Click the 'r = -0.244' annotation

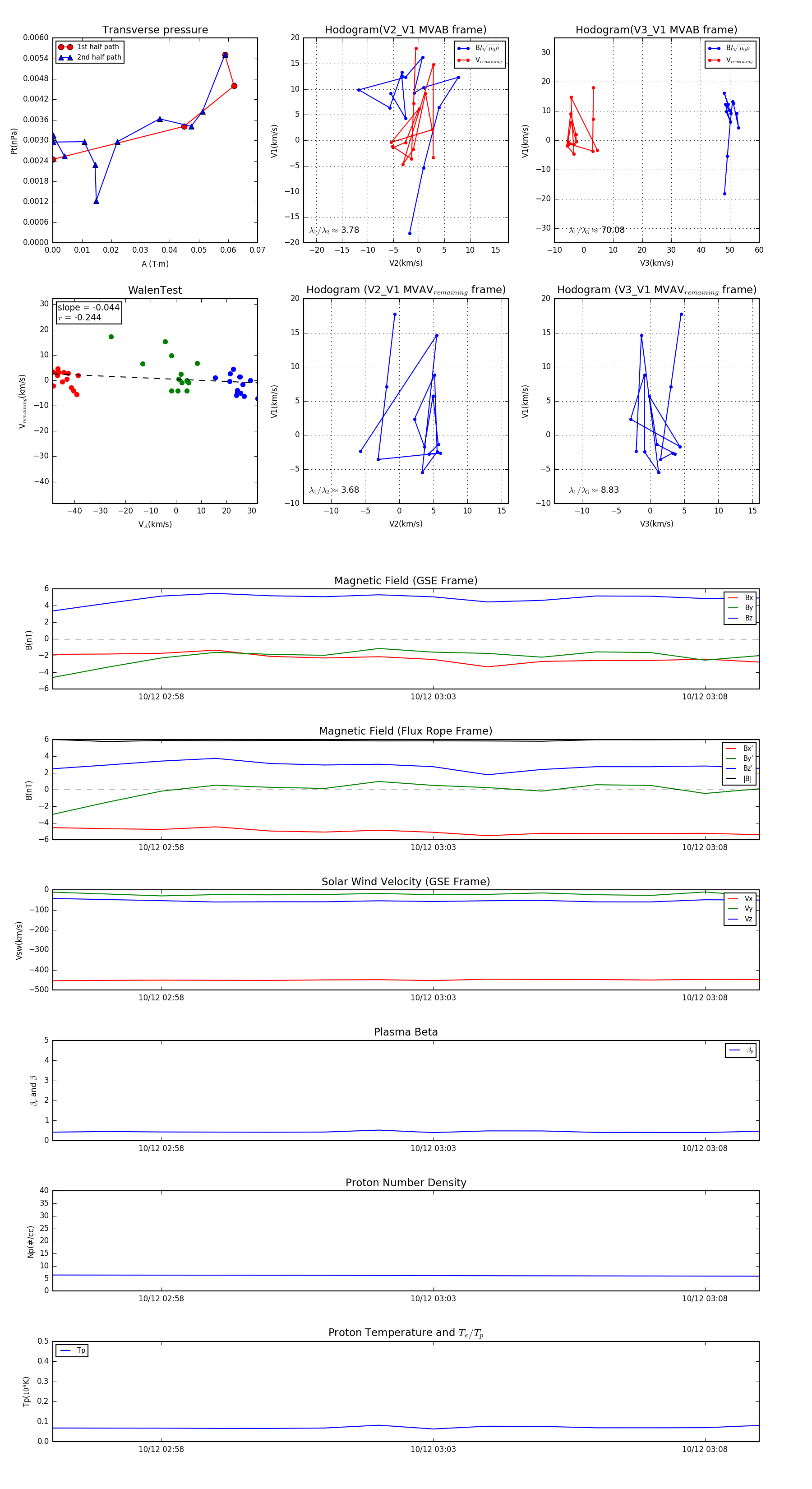point(80,317)
